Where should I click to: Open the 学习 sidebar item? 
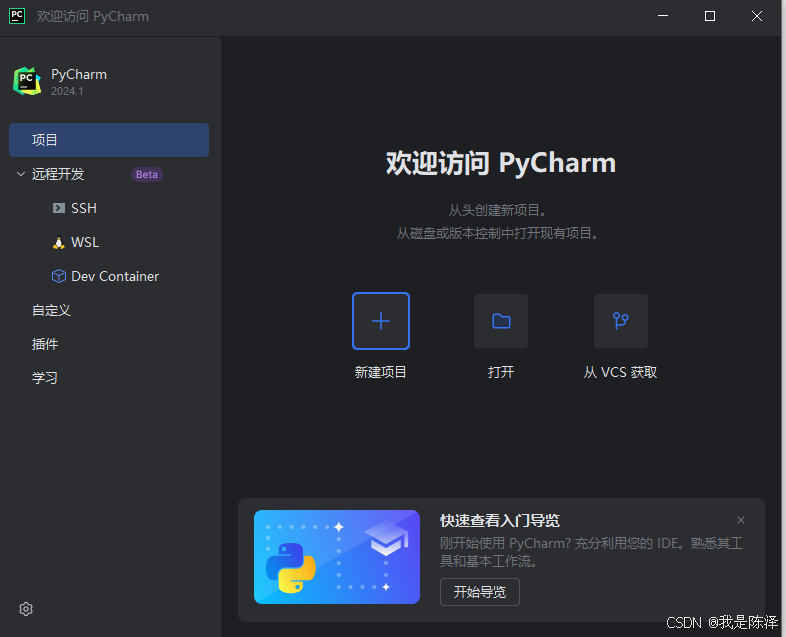[x=45, y=378]
